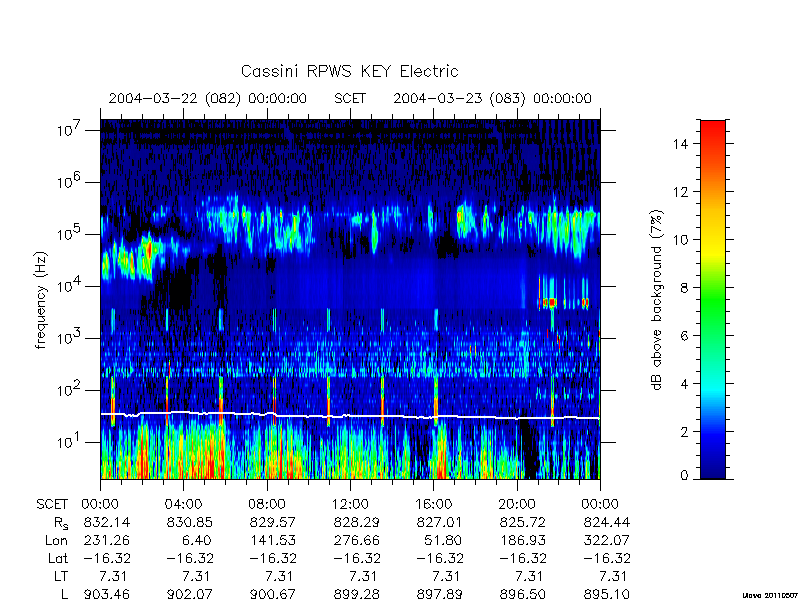Click the top 'SCET' label between dates
Screen dimensions: 800x600
click(x=350, y=98)
